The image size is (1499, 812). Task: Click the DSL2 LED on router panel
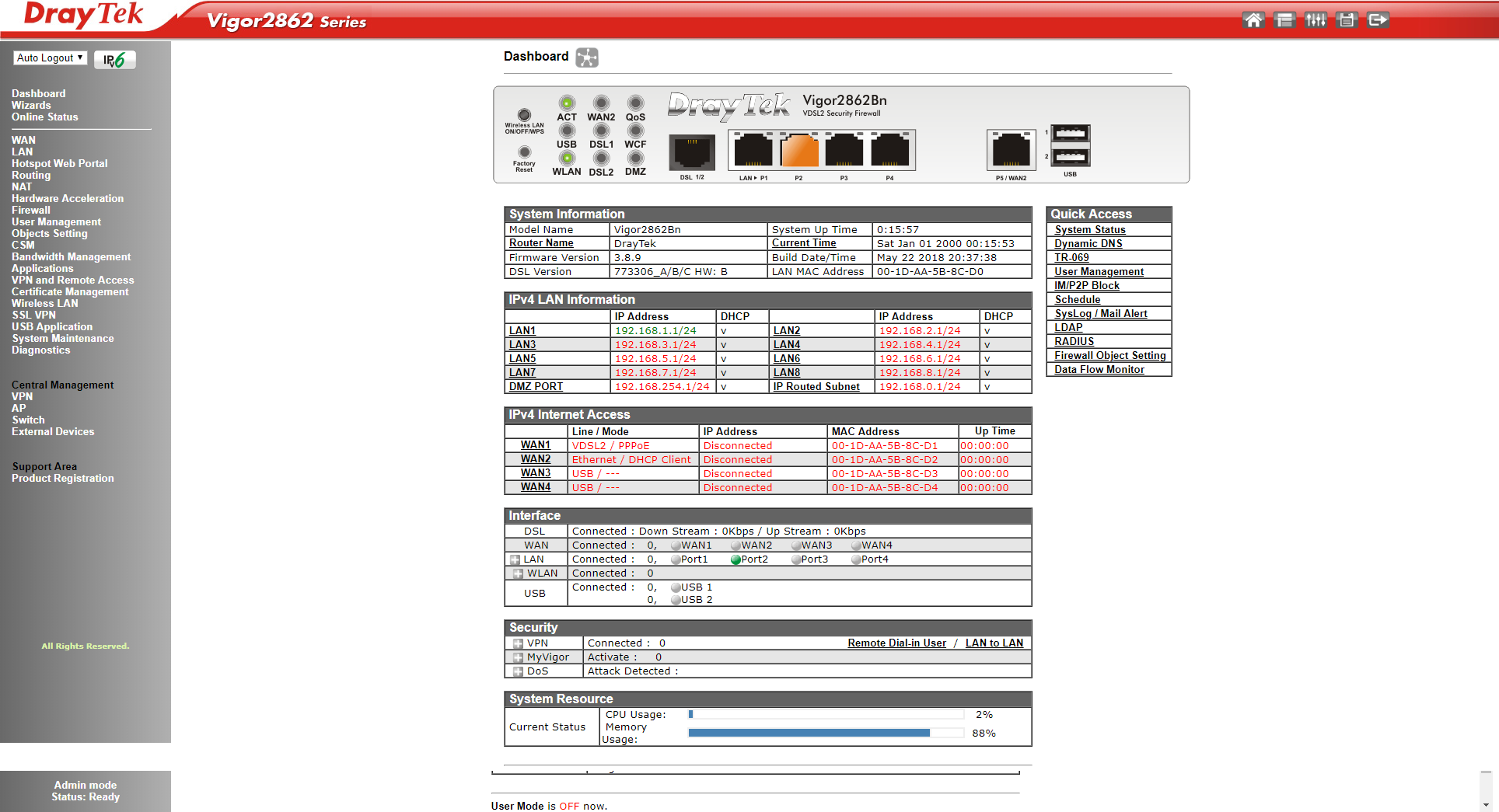pos(601,159)
